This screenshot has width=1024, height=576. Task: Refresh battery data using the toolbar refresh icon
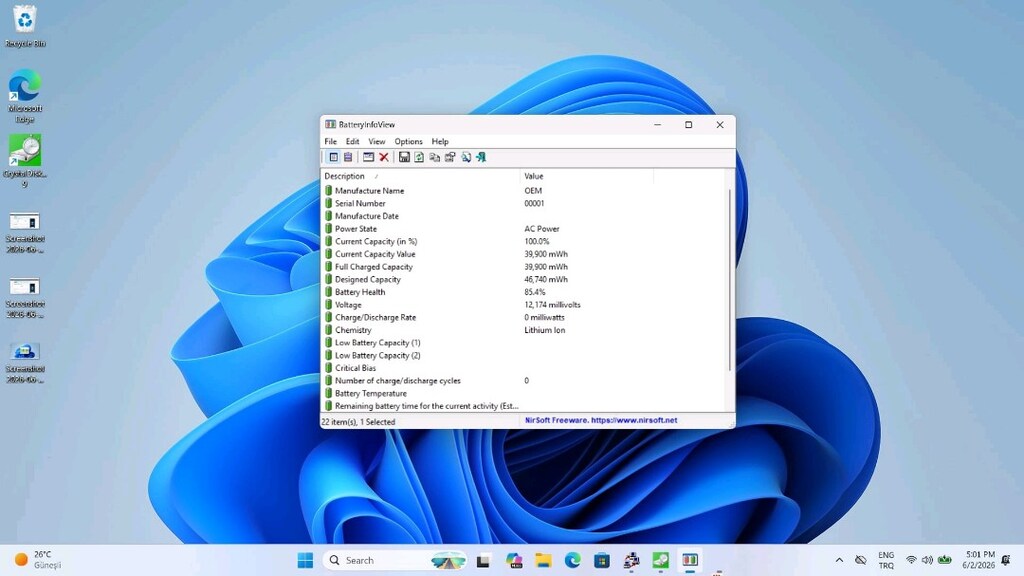pyautogui.click(x=419, y=157)
